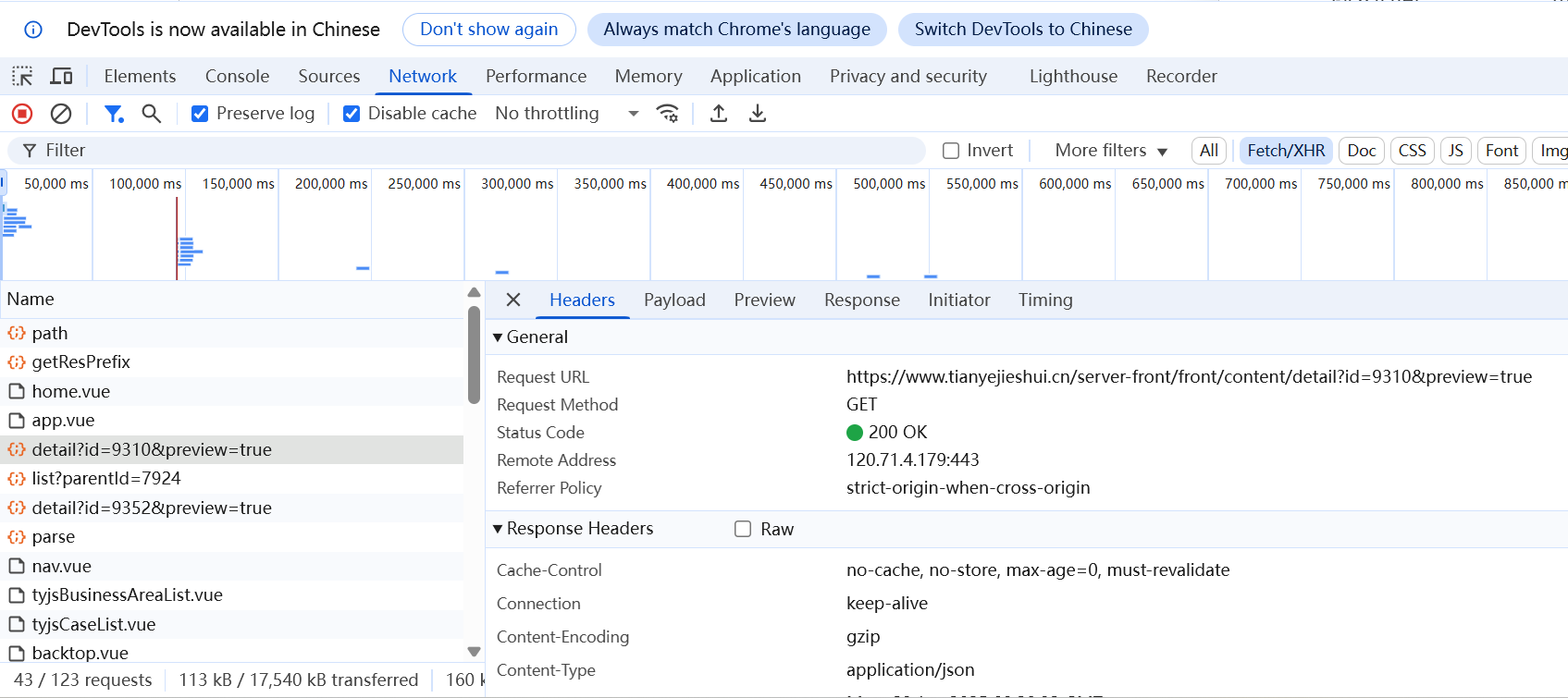1568x698 pixels.
Task: Collapse the General section
Action: [499, 337]
